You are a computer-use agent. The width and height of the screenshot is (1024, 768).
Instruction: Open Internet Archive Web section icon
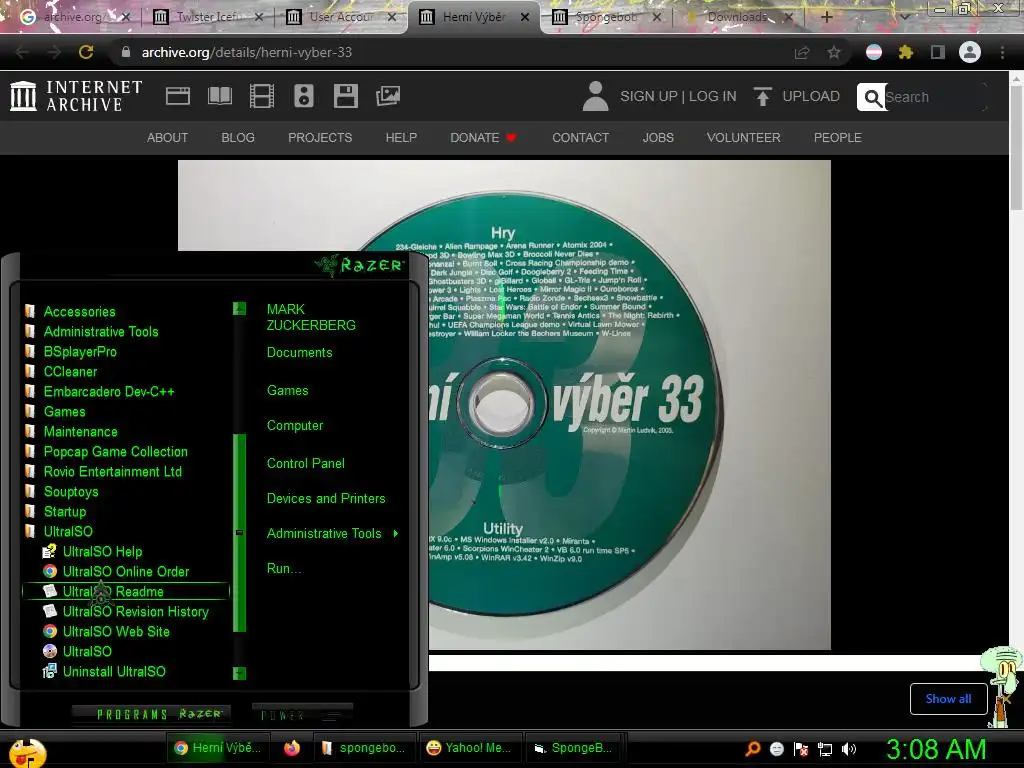pos(178,96)
